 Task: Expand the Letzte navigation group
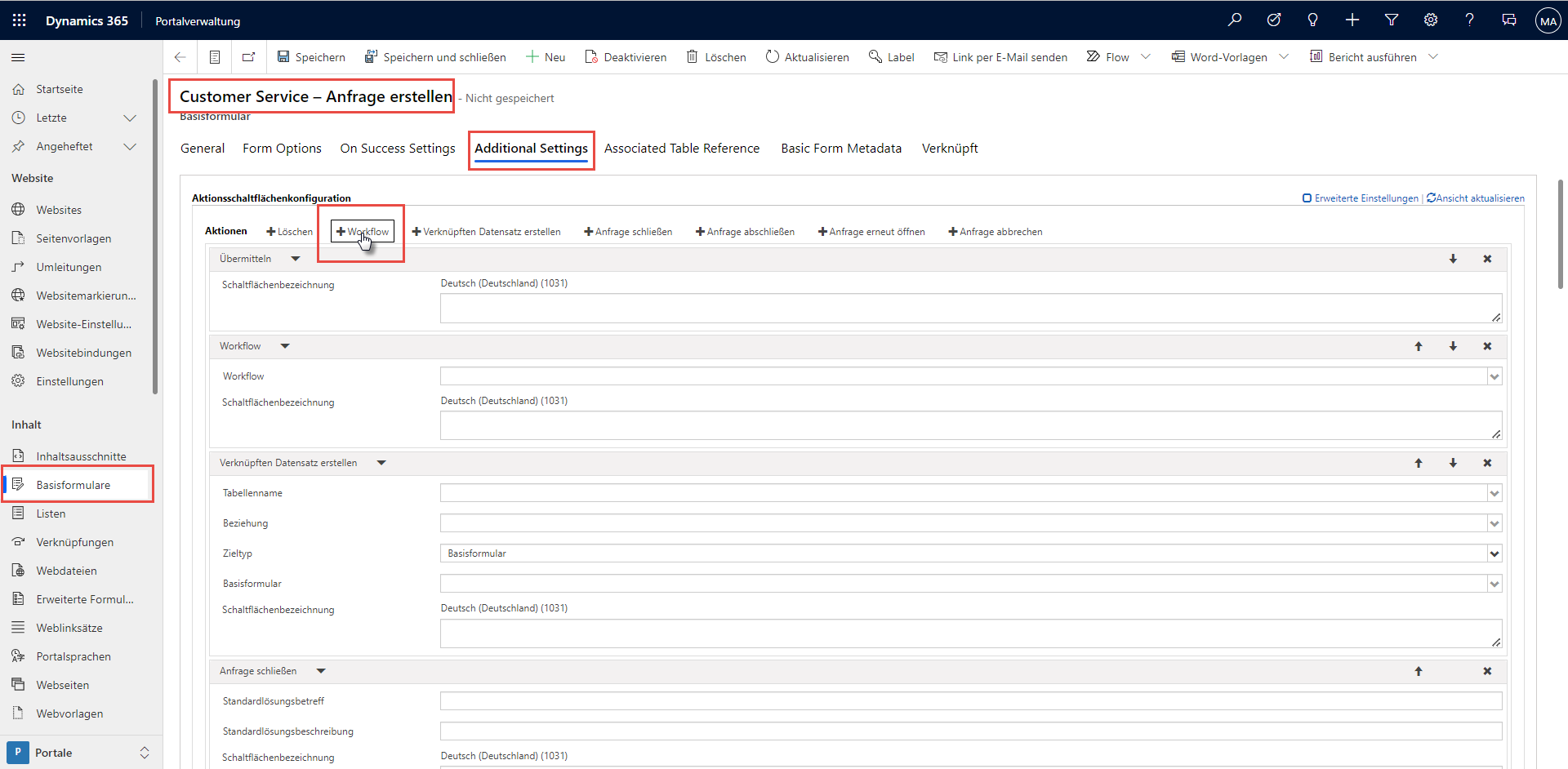(x=130, y=118)
